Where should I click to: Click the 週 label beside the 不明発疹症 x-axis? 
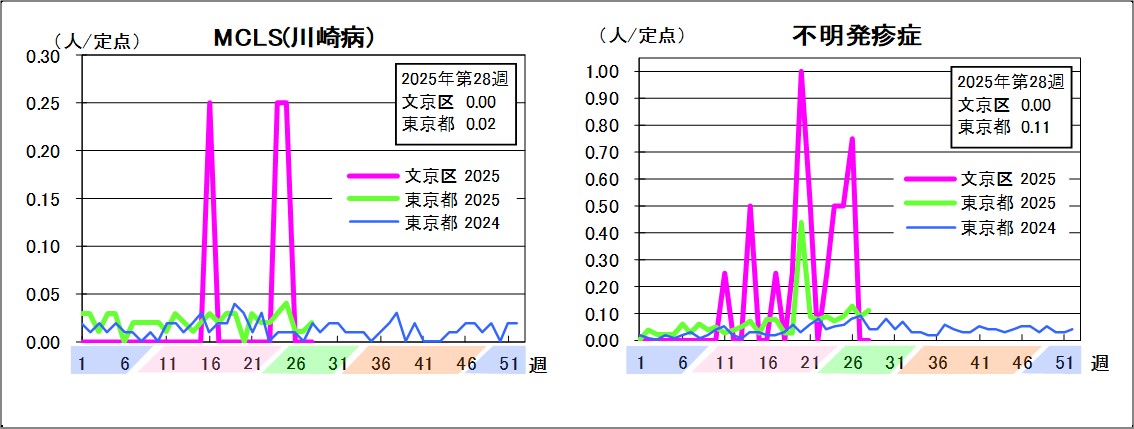(1099, 363)
